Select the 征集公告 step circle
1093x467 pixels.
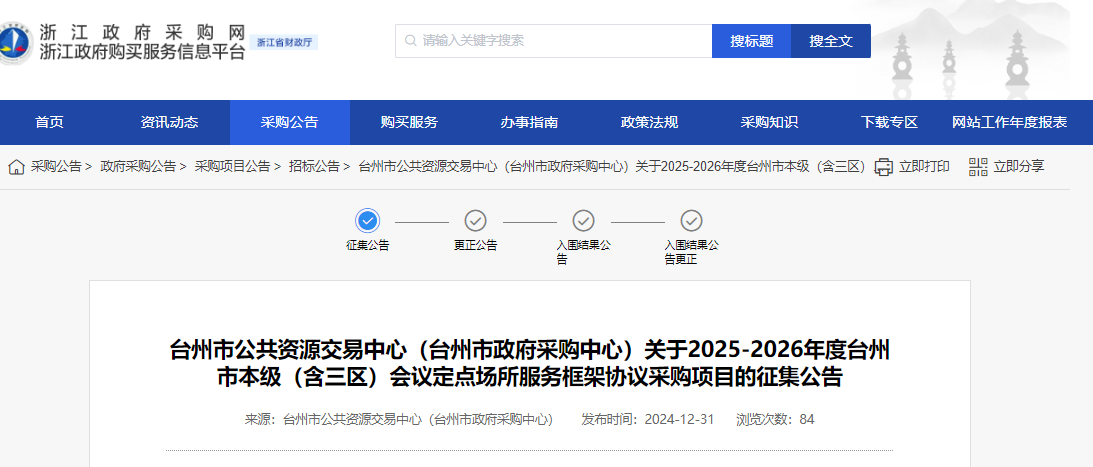(368, 221)
